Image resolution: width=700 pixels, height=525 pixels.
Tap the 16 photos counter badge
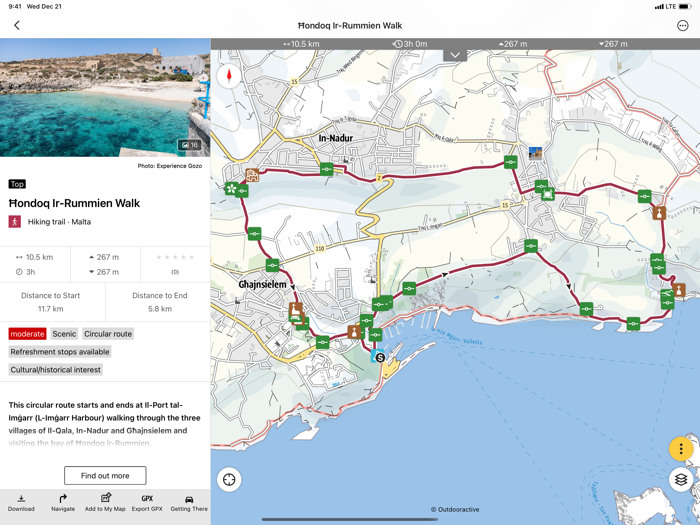[x=189, y=145]
